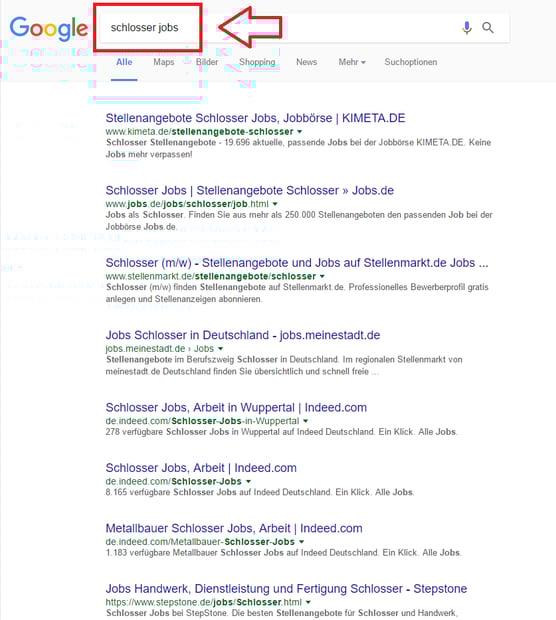The image size is (556, 620).
Task: Open the Shopping tab
Action: pyautogui.click(x=257, y=62)
